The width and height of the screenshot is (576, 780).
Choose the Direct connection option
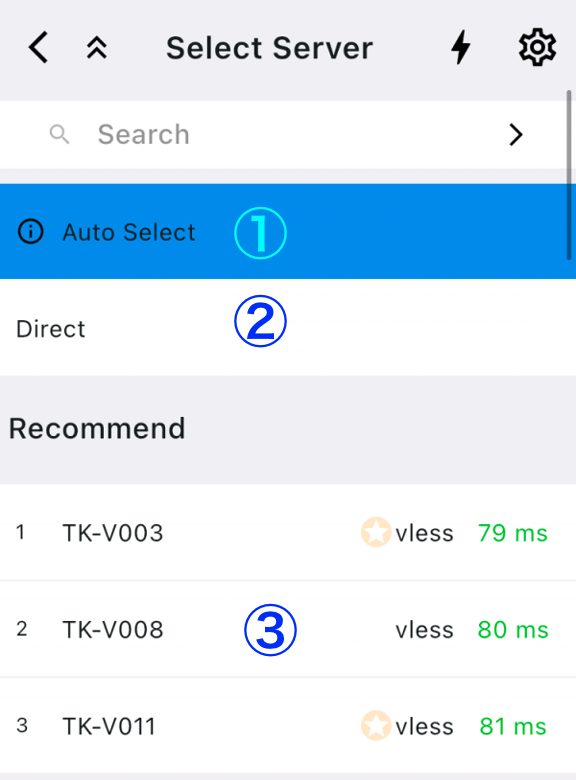point(288,327)
